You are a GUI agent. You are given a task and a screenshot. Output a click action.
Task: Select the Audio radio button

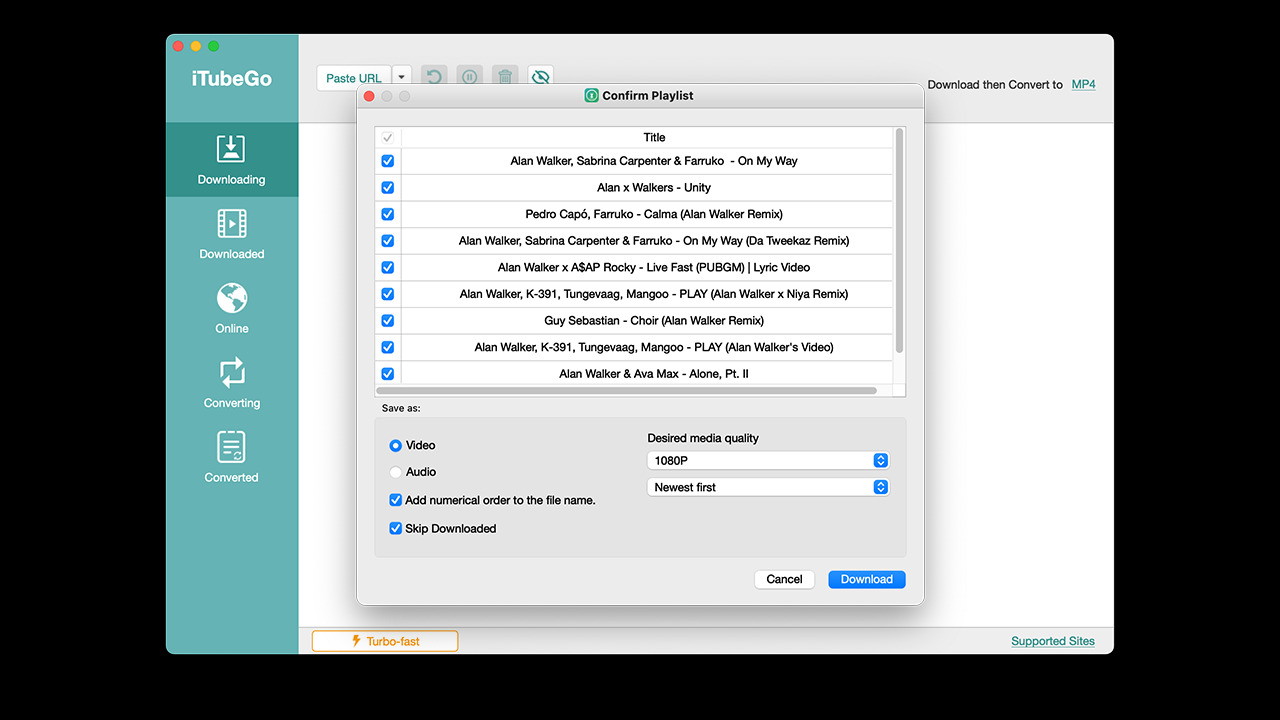396,472
